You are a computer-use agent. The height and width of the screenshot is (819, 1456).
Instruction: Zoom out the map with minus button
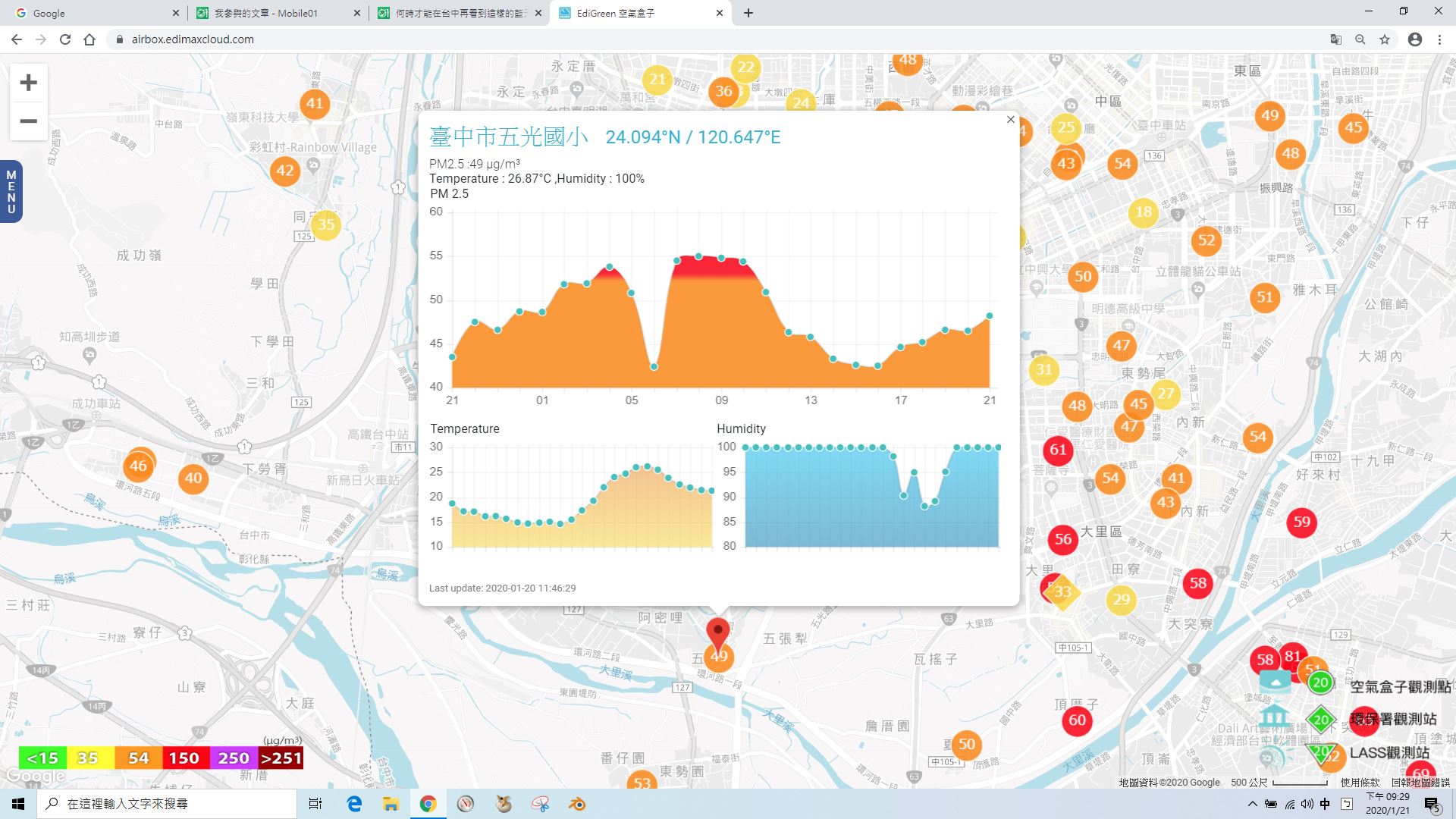click(x=28, y=121)
